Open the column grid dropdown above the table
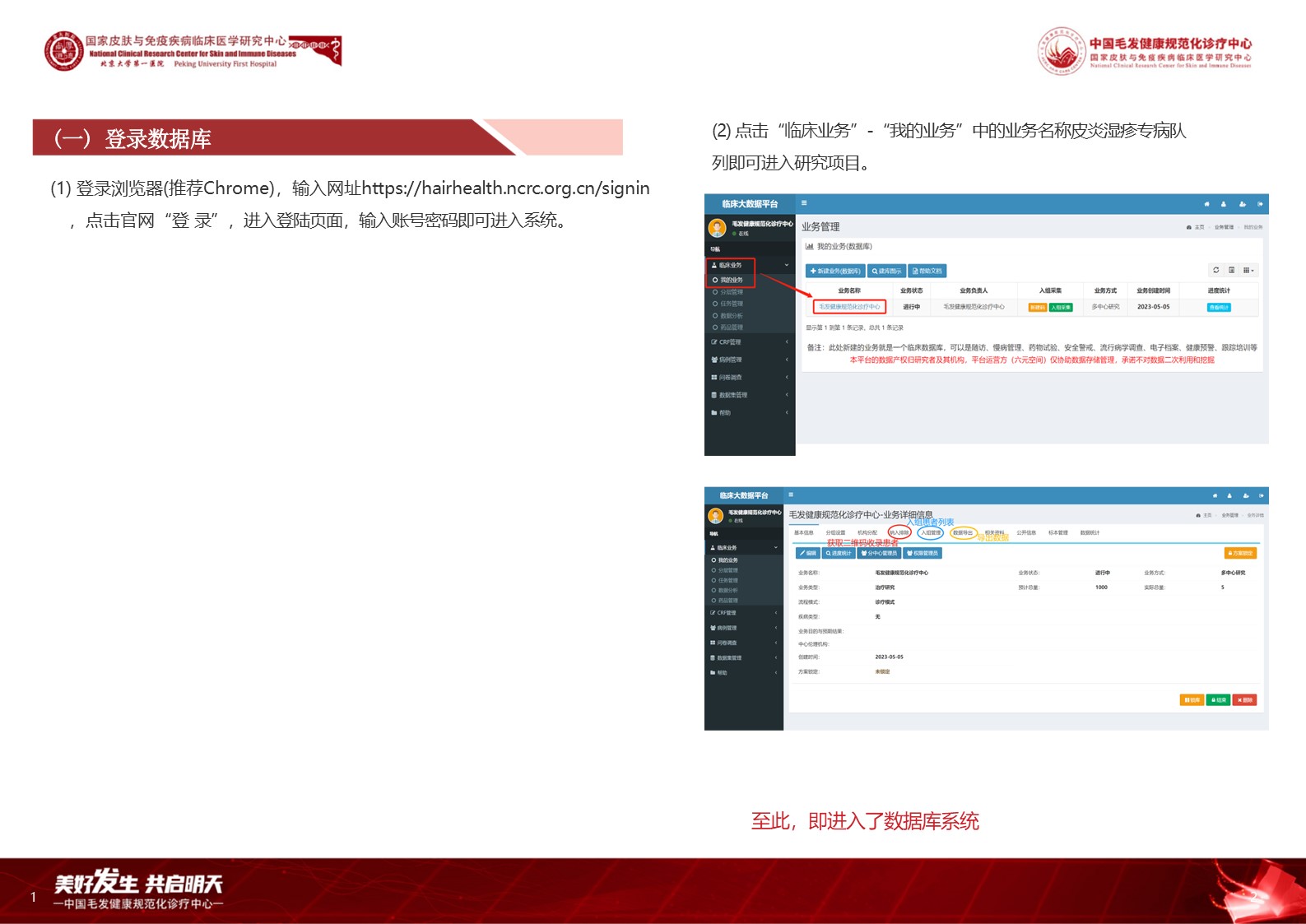Screen dimensions: 1306x924 click(1248, 270)
